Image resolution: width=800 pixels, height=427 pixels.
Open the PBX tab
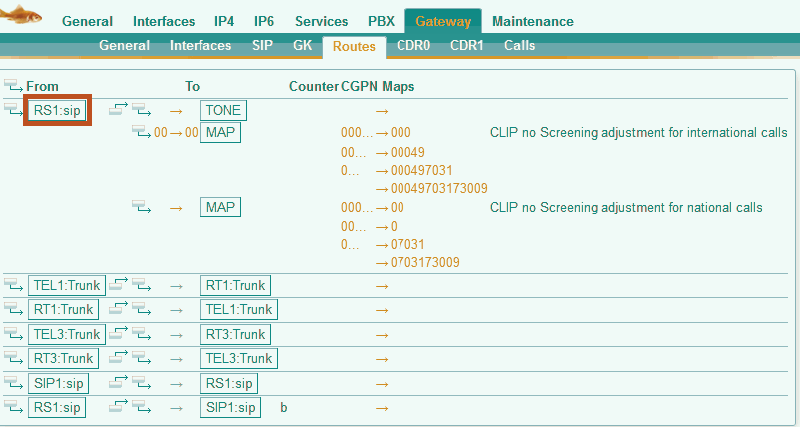[382, 21]
